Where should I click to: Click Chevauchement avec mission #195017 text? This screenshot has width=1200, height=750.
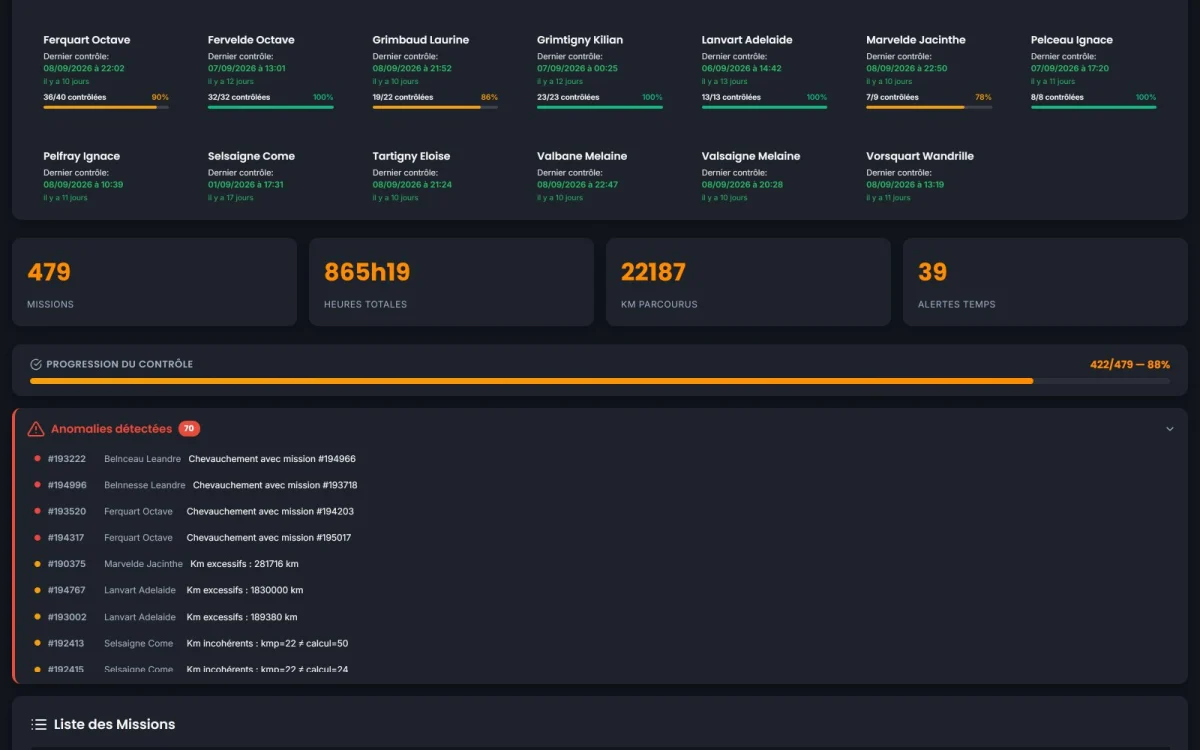269,538
